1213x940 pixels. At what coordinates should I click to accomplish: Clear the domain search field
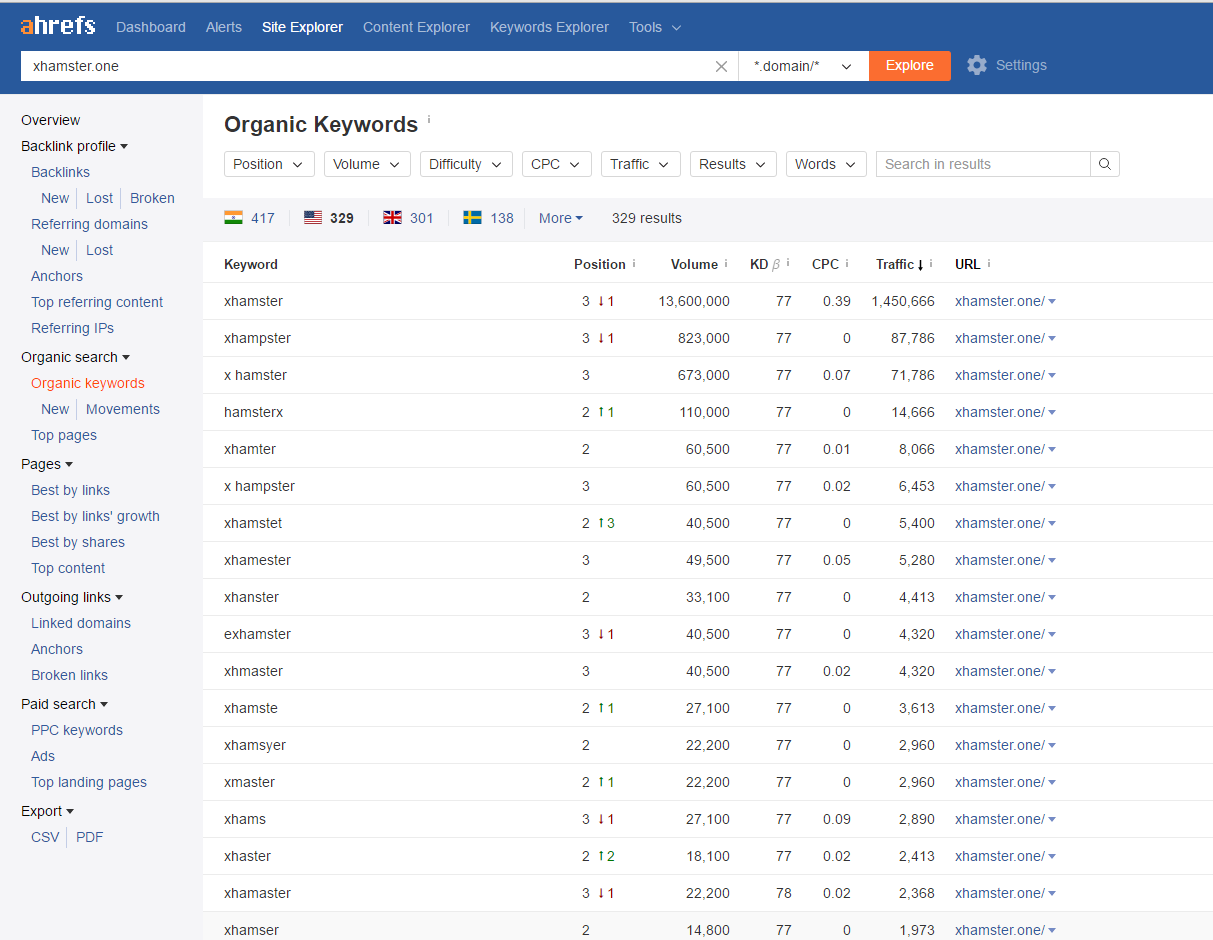pos(721,66)
